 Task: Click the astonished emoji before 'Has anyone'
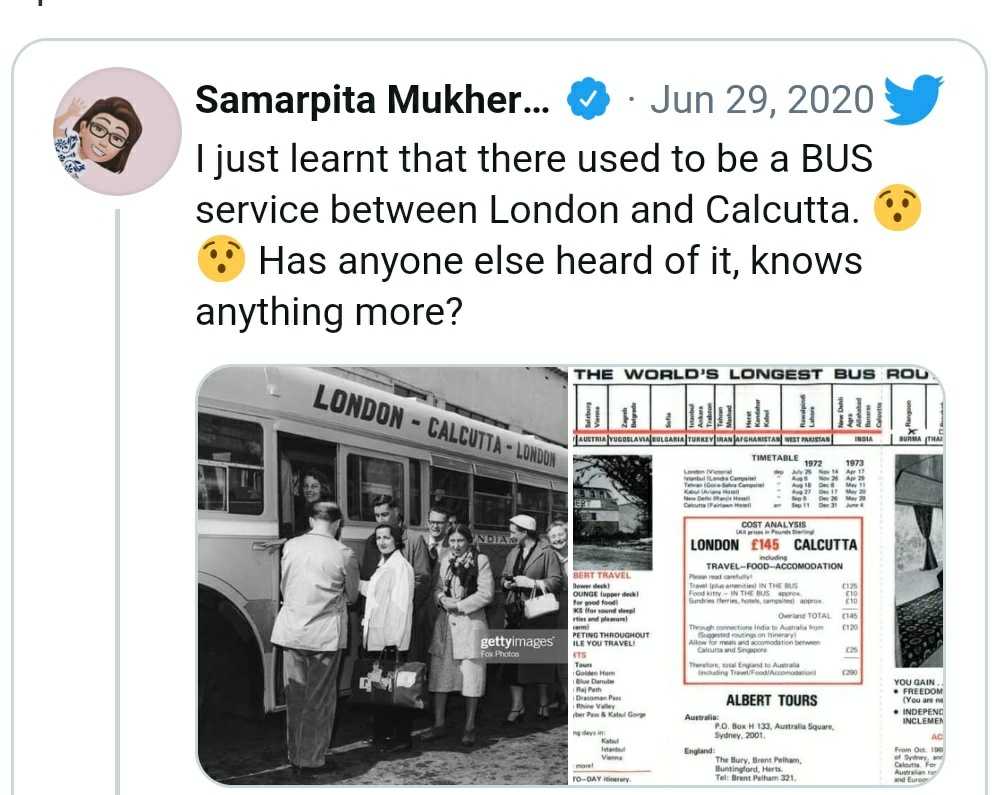(220, 259)
